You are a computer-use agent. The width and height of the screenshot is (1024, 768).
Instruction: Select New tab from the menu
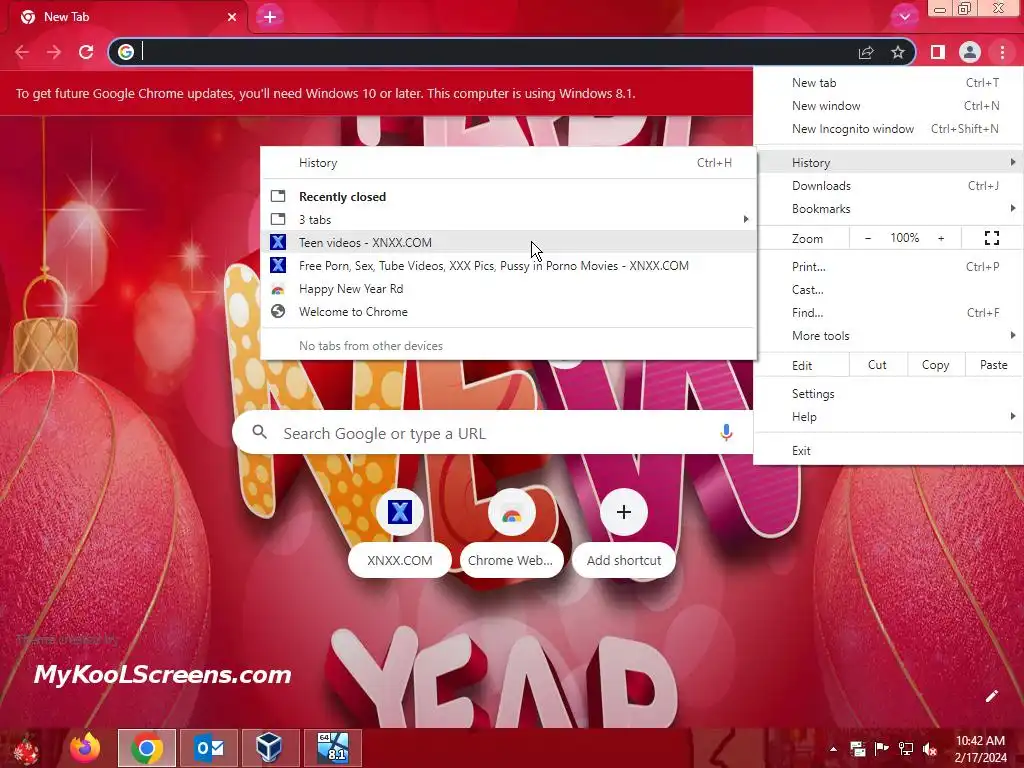[x=889, y=83]
